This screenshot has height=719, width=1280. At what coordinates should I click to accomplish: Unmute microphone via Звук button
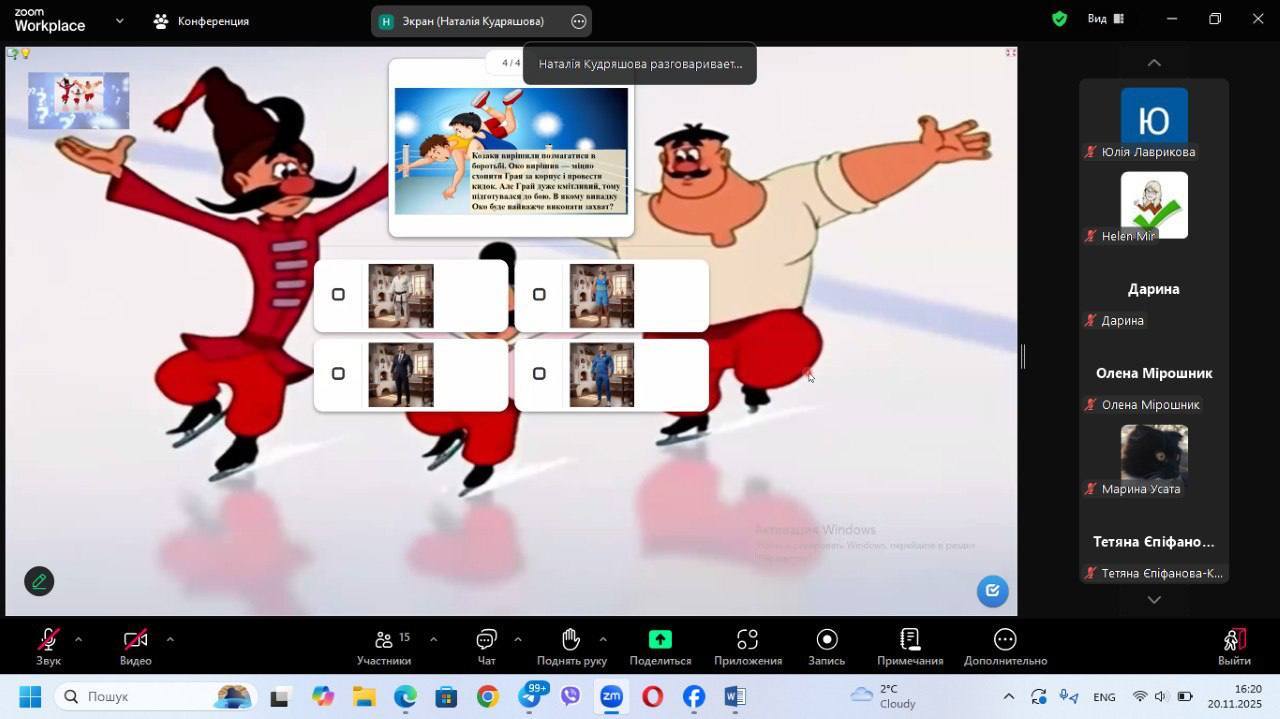click(x=48, y=640)
